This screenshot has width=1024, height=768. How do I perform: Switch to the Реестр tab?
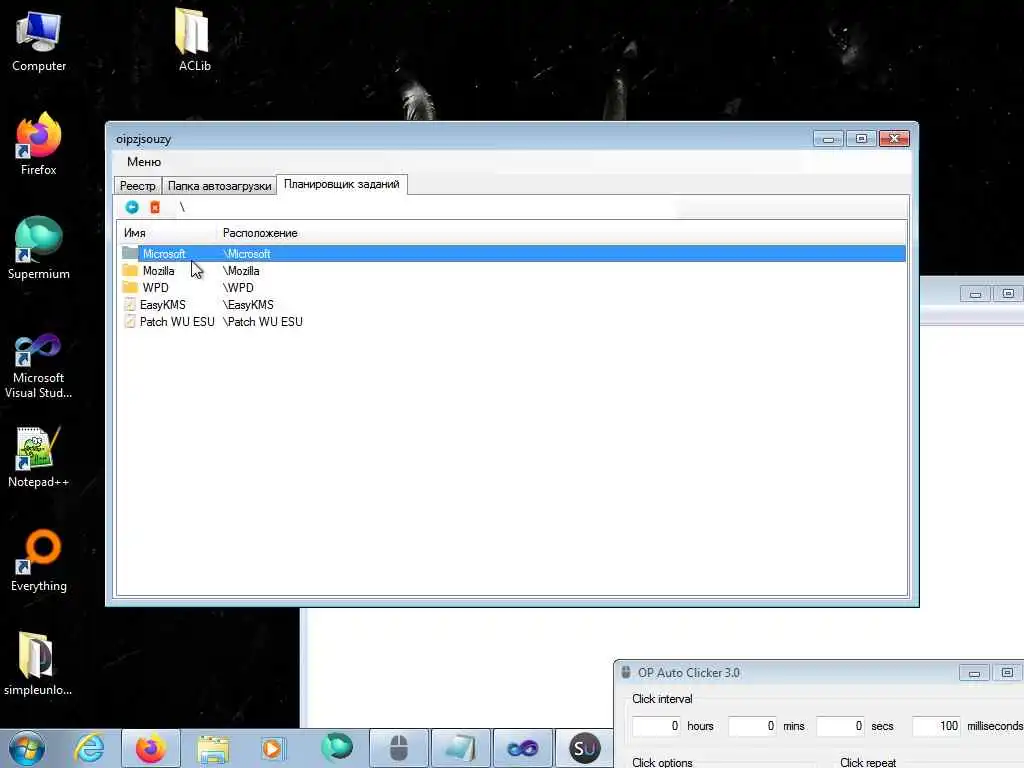pos(137,185)
